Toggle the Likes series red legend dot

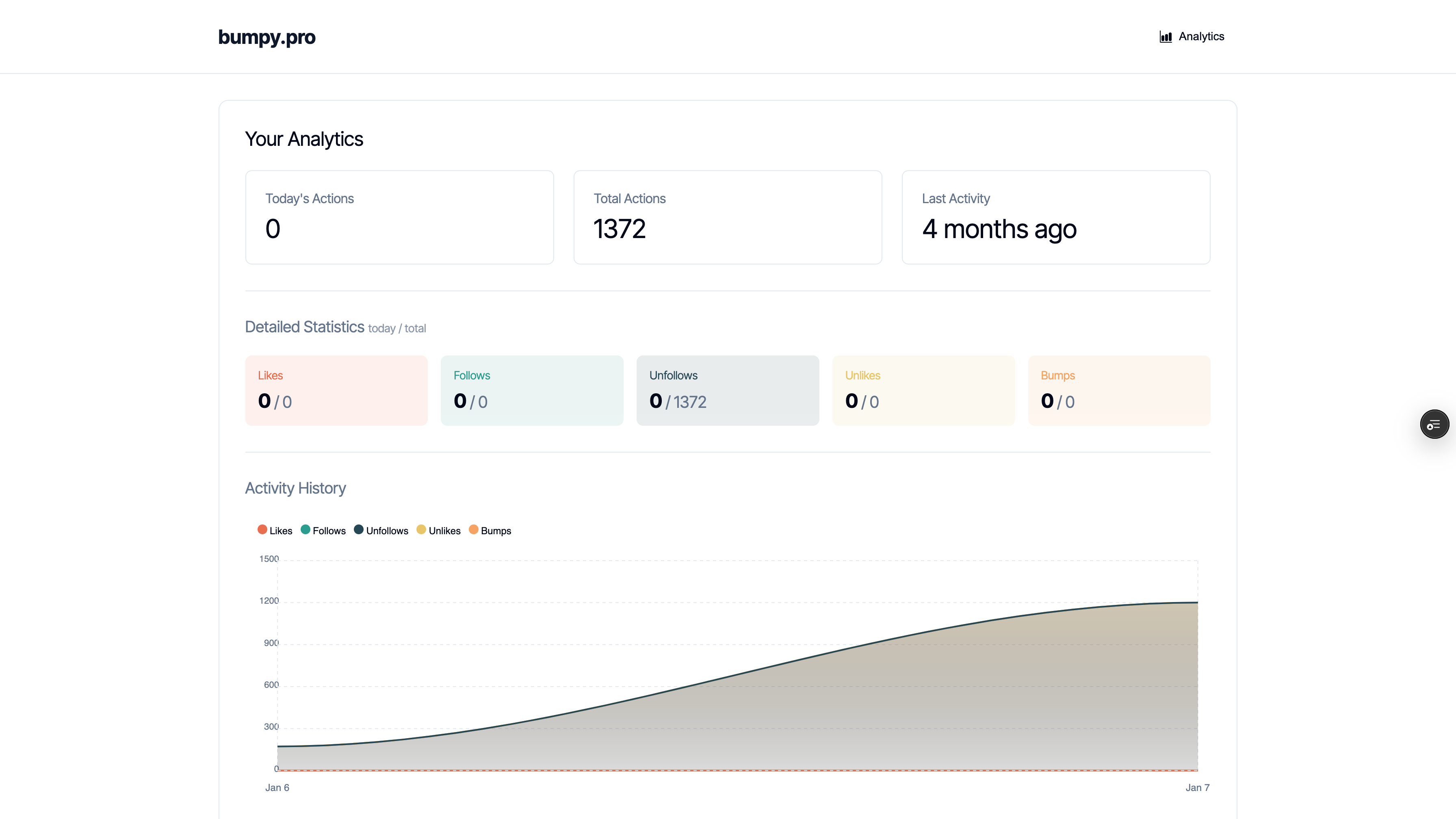pos(262,530)
